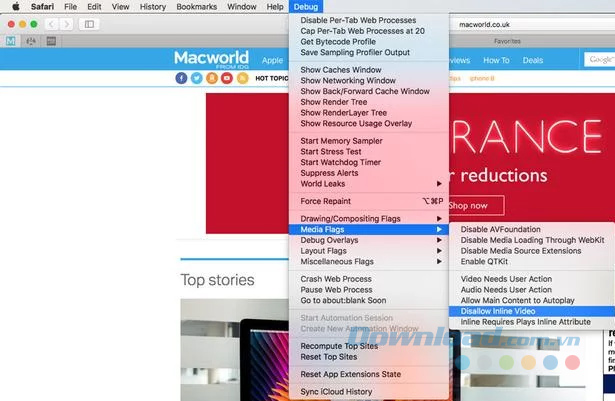Toggle Video Needs User Action flag

coord(505,279)
